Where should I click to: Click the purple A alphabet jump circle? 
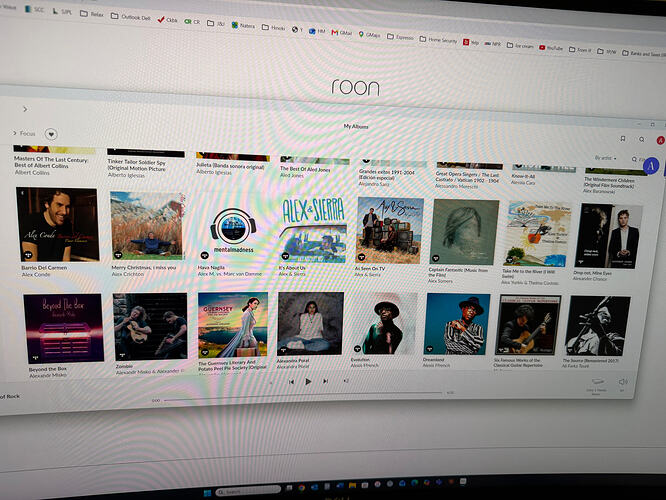point(651,166)
